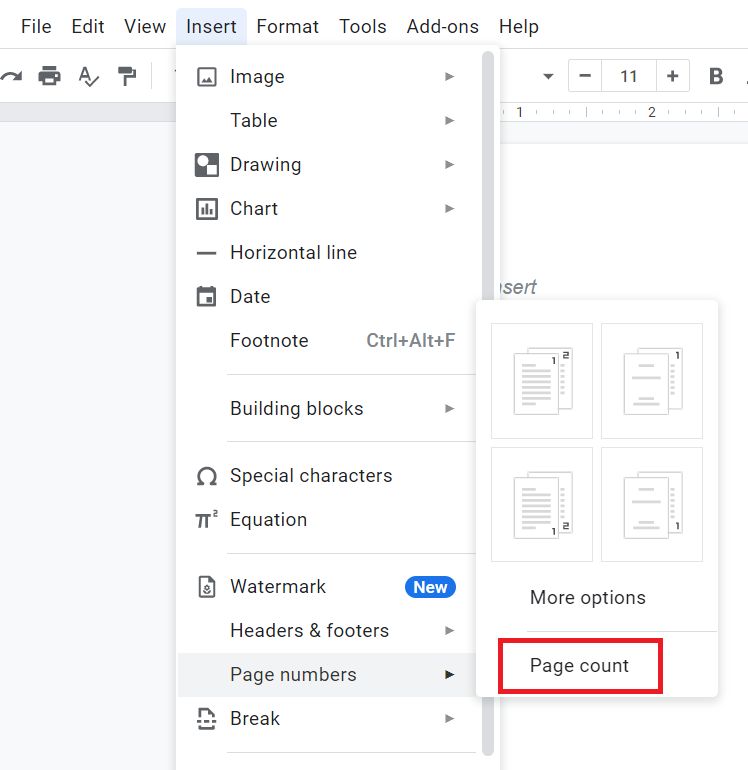The image size is (748, 770).
Task: Click the blue New badge
Action: click(x=430, y=587)
